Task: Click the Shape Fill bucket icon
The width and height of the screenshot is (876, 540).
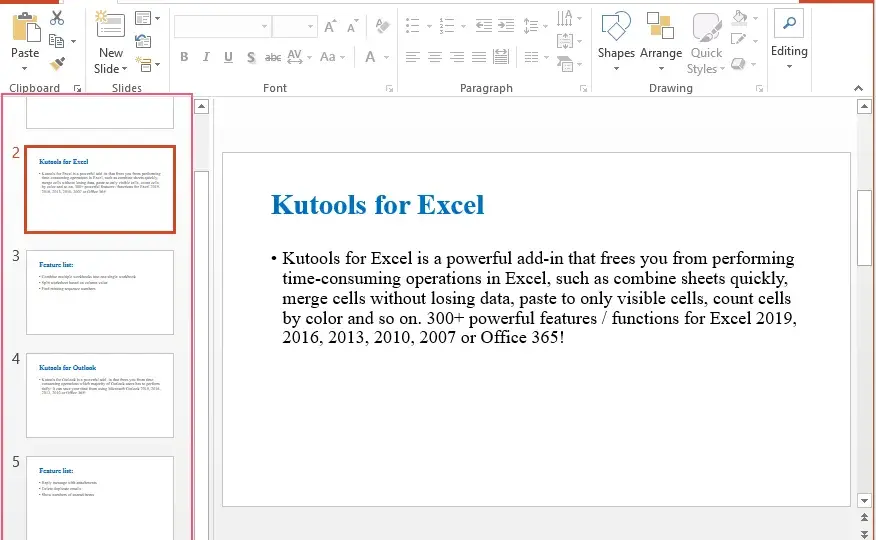Action: (x=739, y=18)
